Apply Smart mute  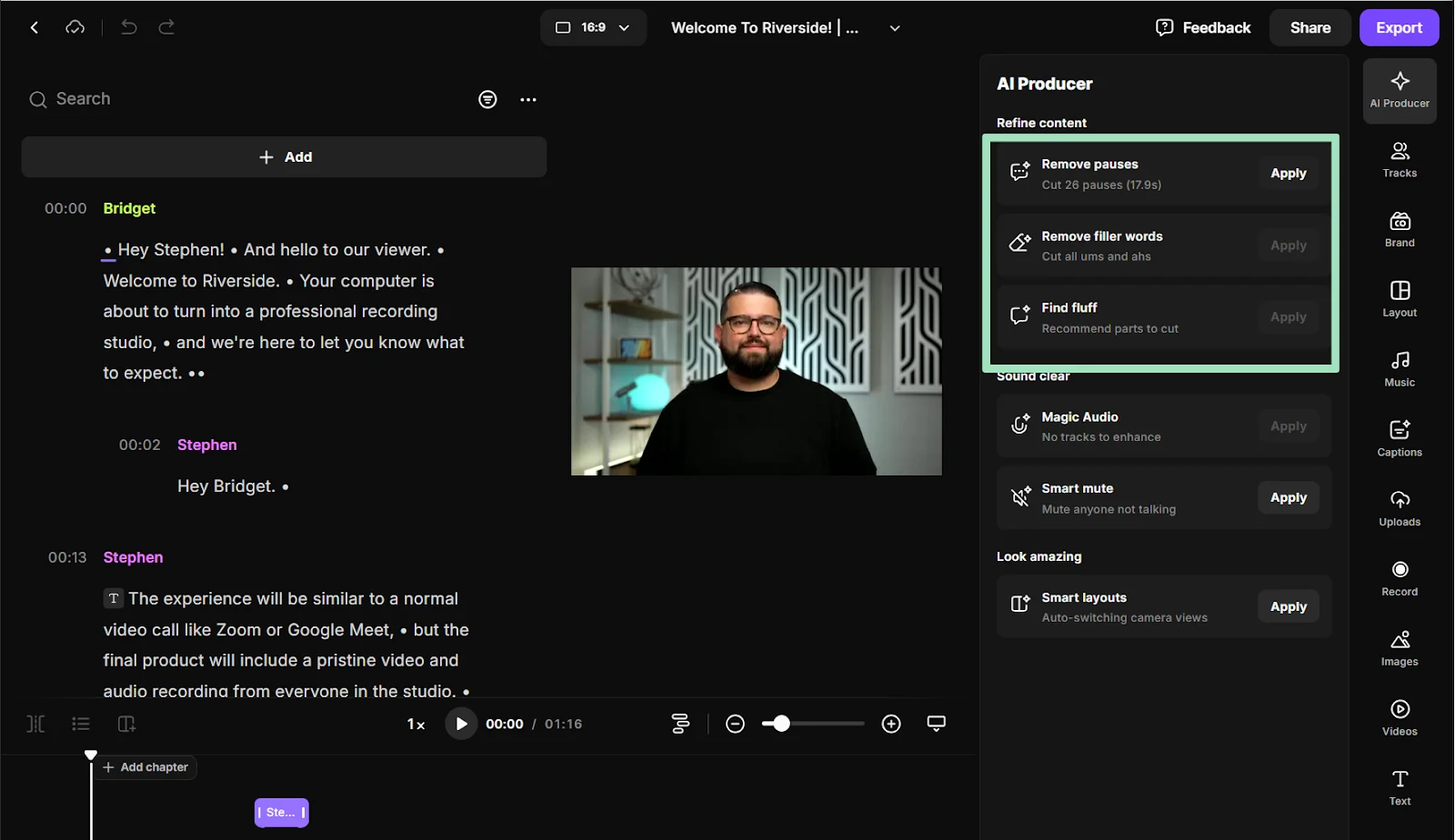pyautogui.click(x=1288, y=497)
